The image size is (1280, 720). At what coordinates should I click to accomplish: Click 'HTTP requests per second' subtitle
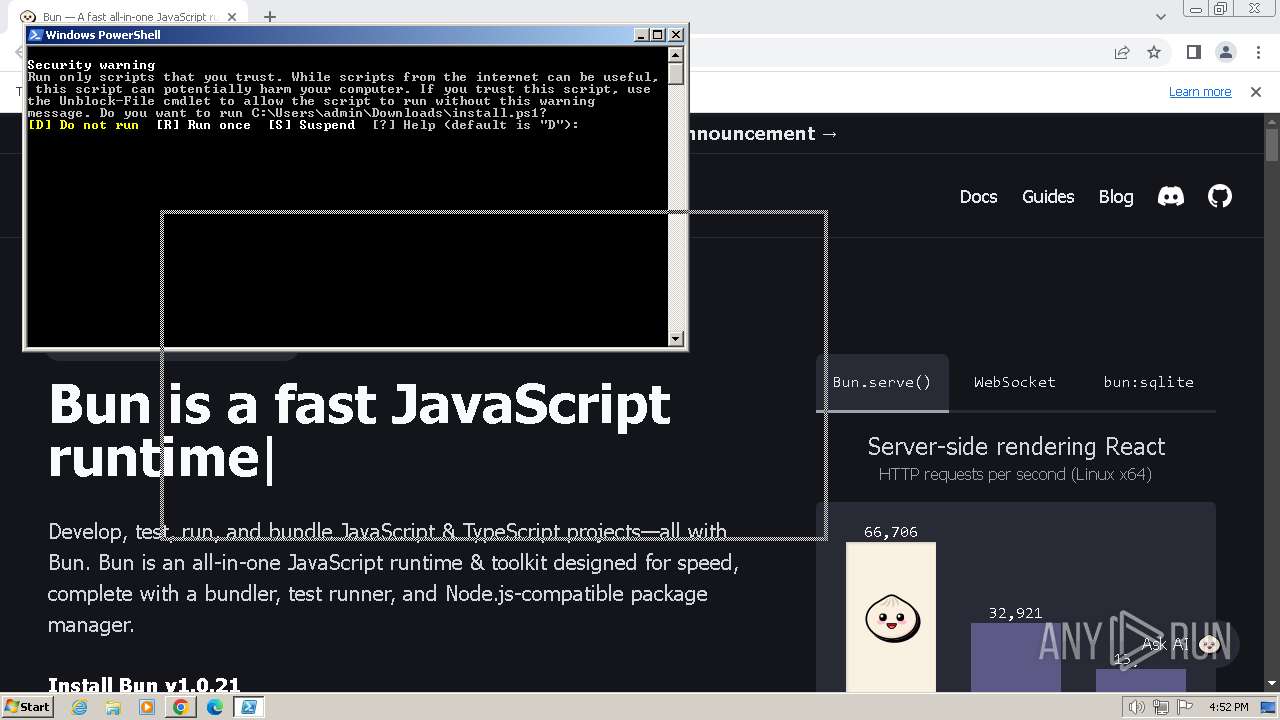[x=1015, y=475]
